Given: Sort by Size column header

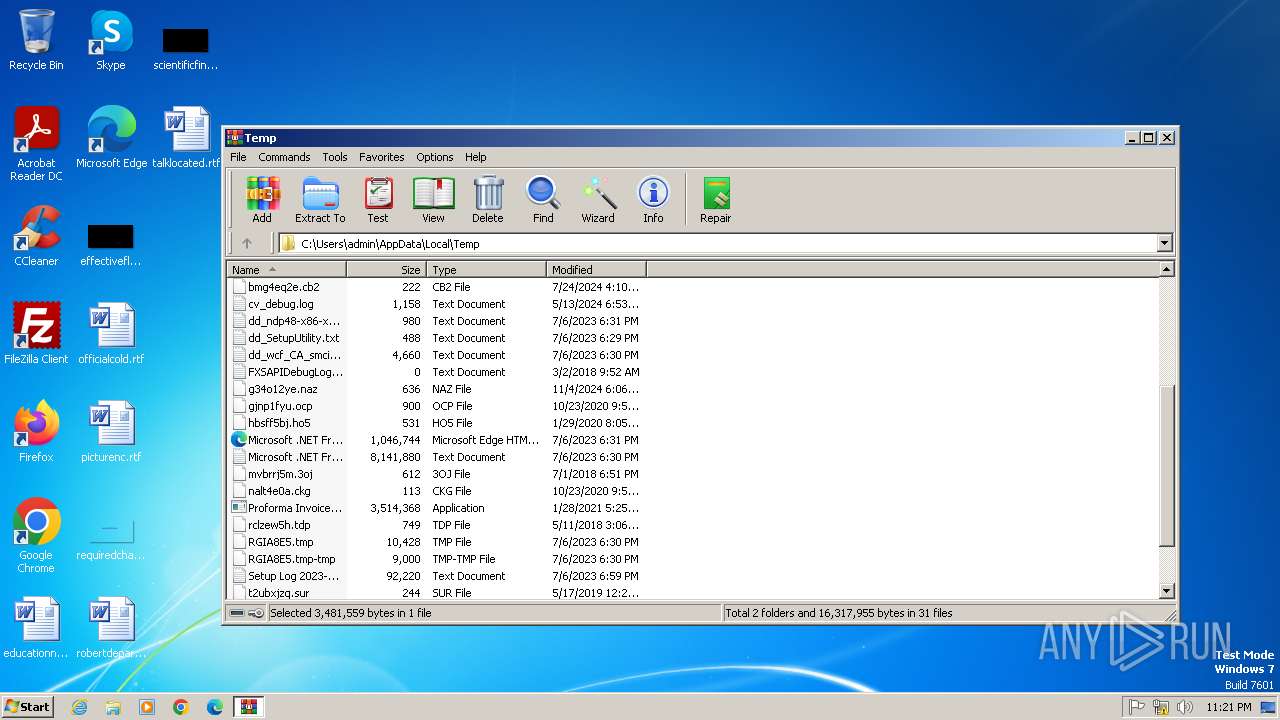Looking at the screenshot, I should click(x=387, y=270).
